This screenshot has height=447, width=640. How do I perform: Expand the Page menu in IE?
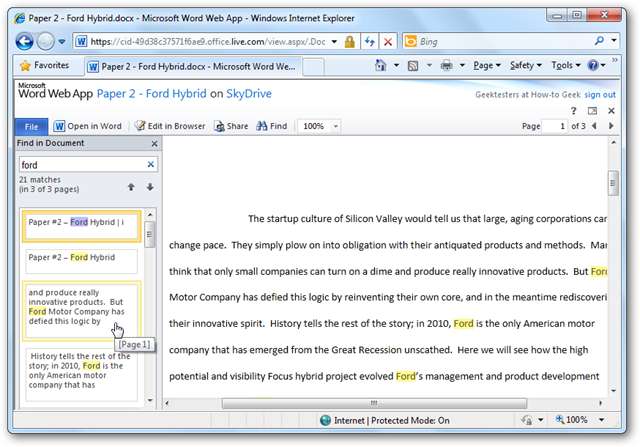pos(487,65)
